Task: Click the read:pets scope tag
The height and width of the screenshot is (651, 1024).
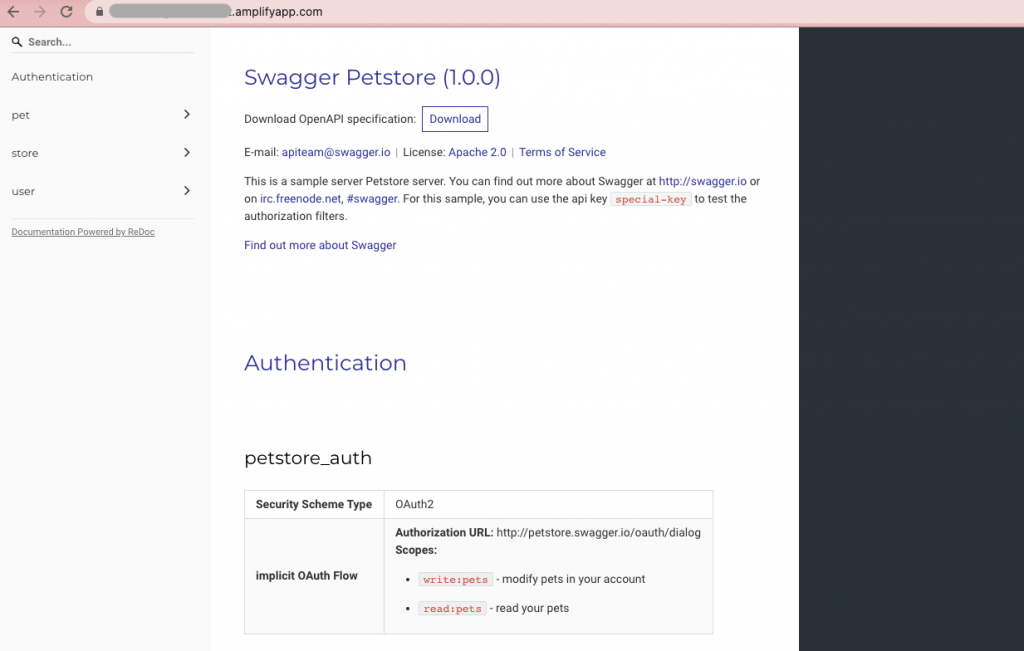Action: point(452,609)
